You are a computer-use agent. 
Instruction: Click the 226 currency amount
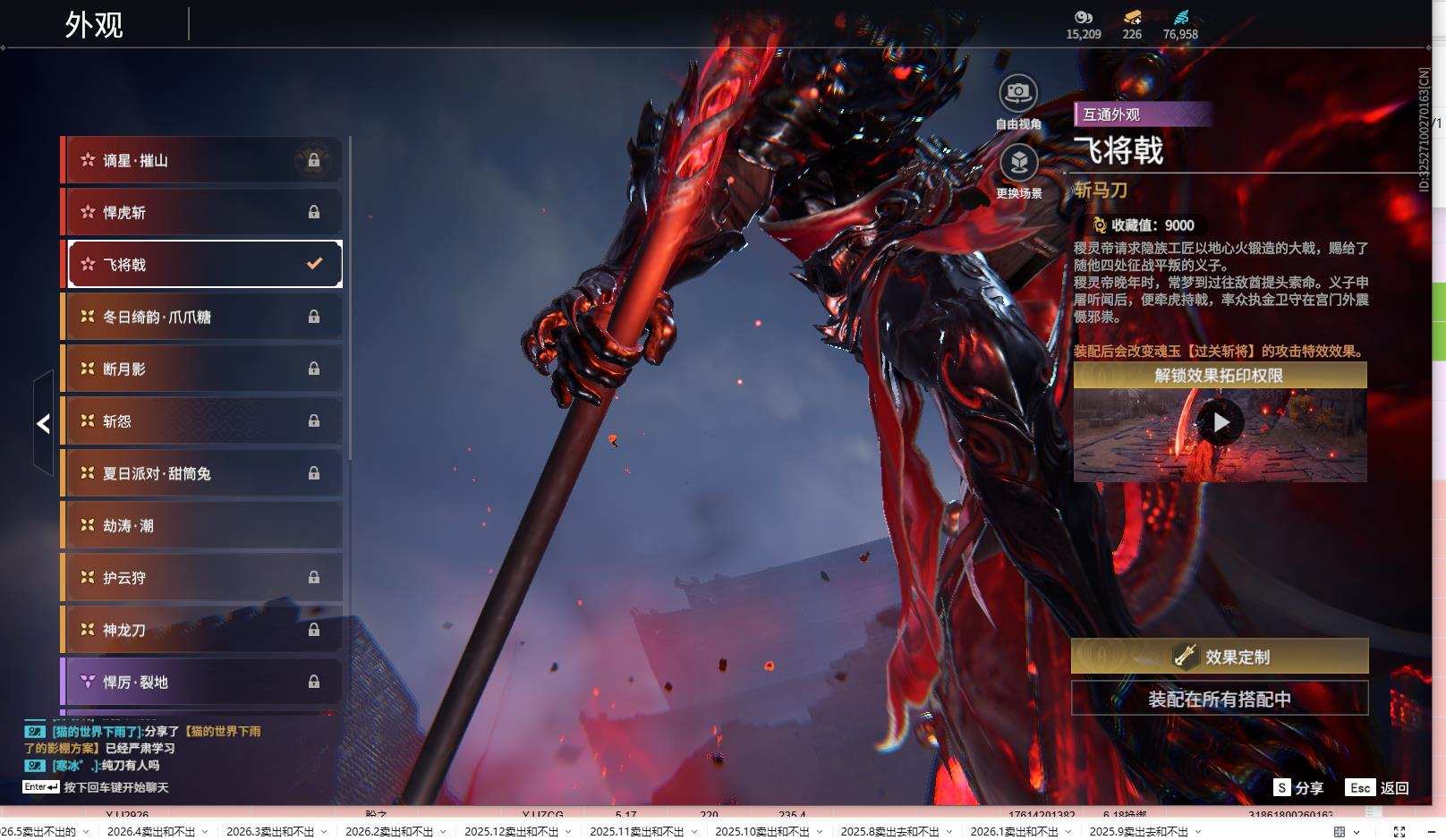tap(1132, 34)
